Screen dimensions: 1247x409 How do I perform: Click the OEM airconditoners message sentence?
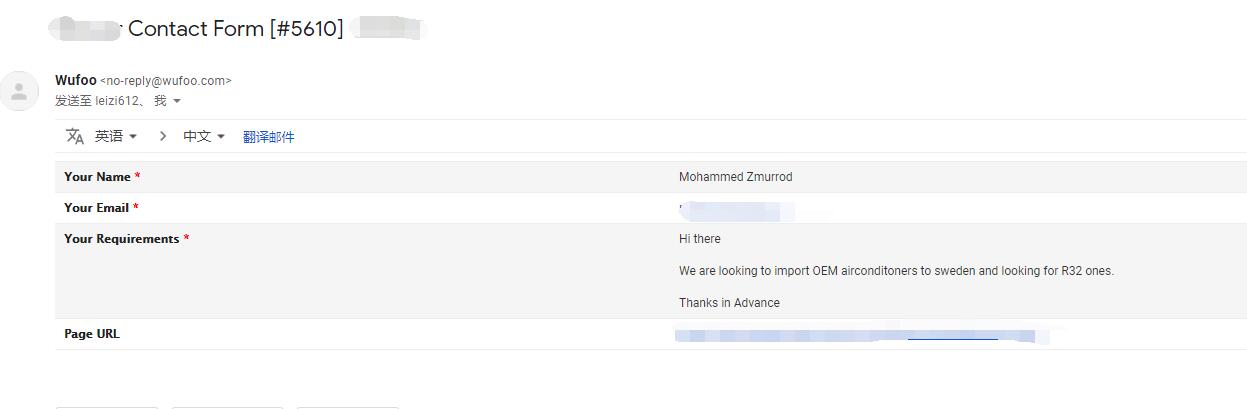(x=896, y=271)
